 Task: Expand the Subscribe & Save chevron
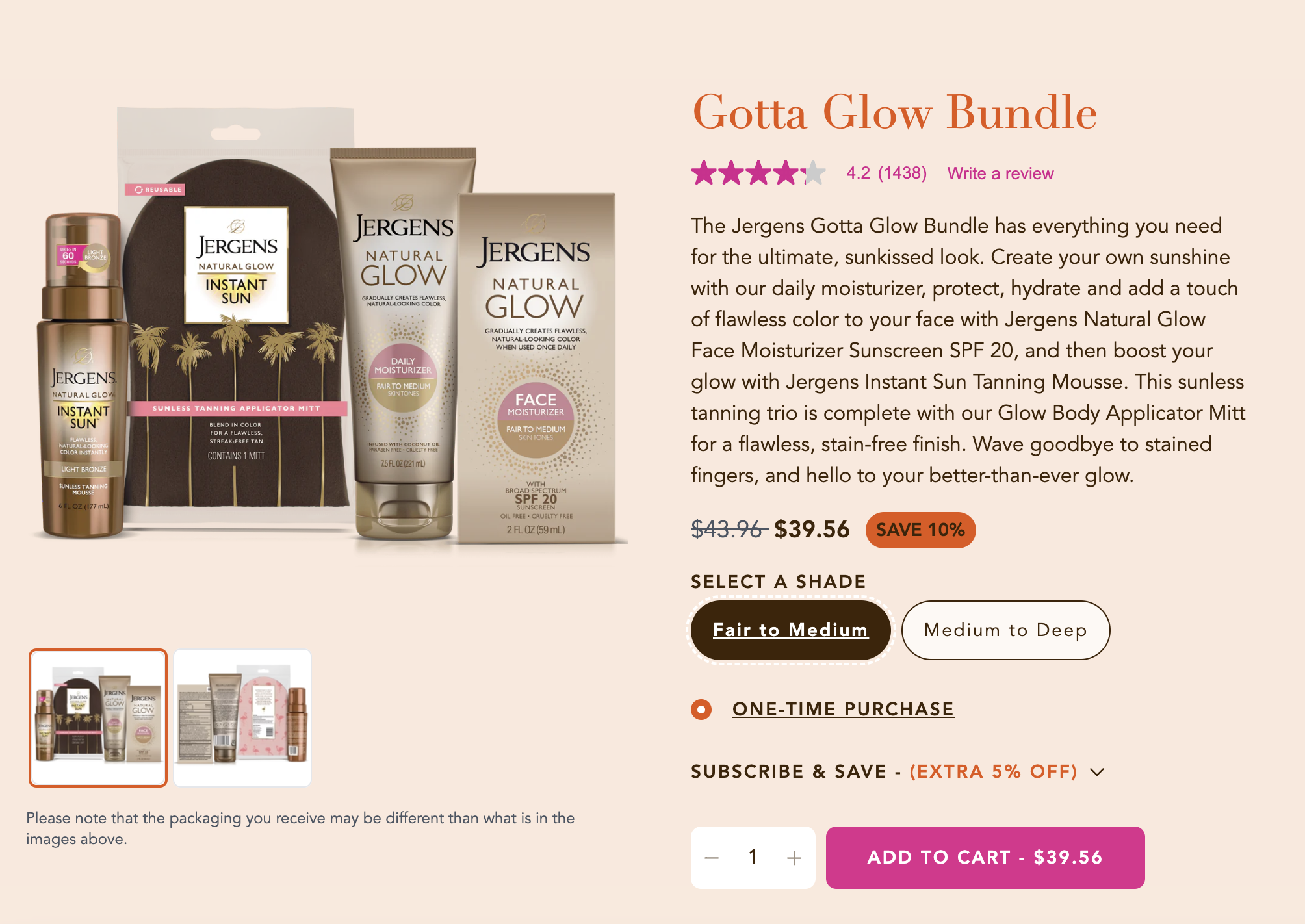[x=1097, y=772]
